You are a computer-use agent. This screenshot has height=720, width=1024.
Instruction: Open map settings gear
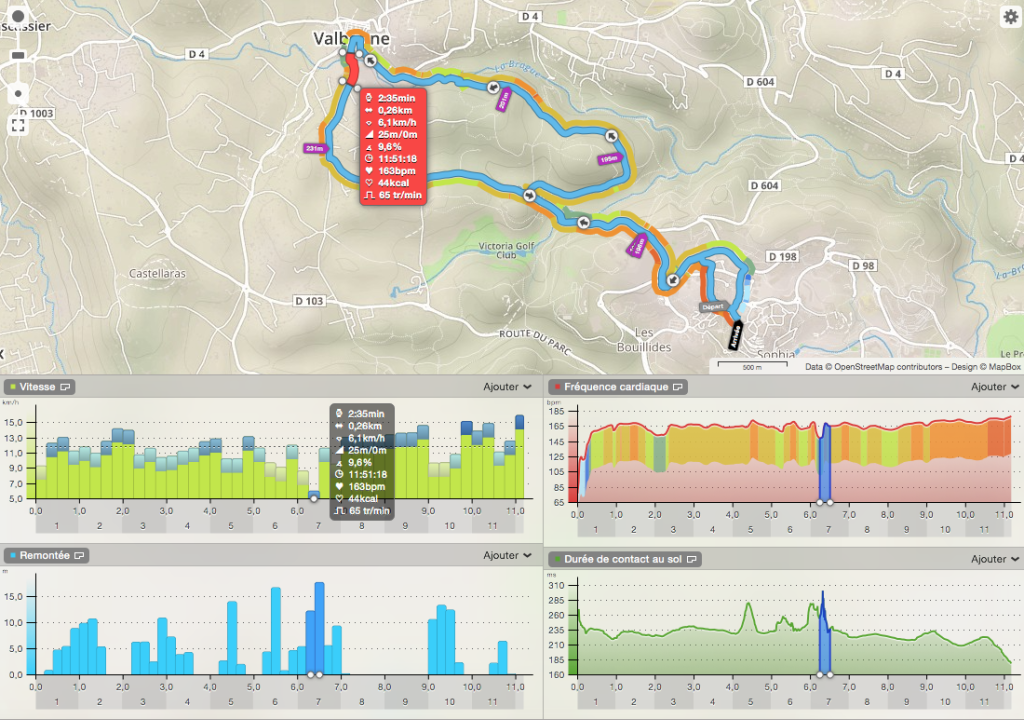coord(1010,15)
